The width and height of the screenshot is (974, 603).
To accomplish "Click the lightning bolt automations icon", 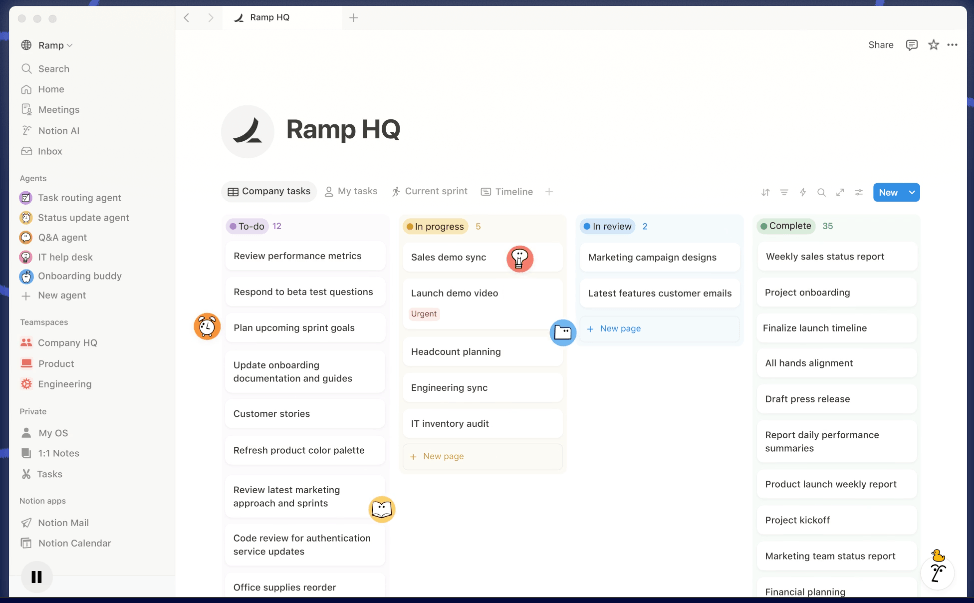I will [x=802, y=192].
